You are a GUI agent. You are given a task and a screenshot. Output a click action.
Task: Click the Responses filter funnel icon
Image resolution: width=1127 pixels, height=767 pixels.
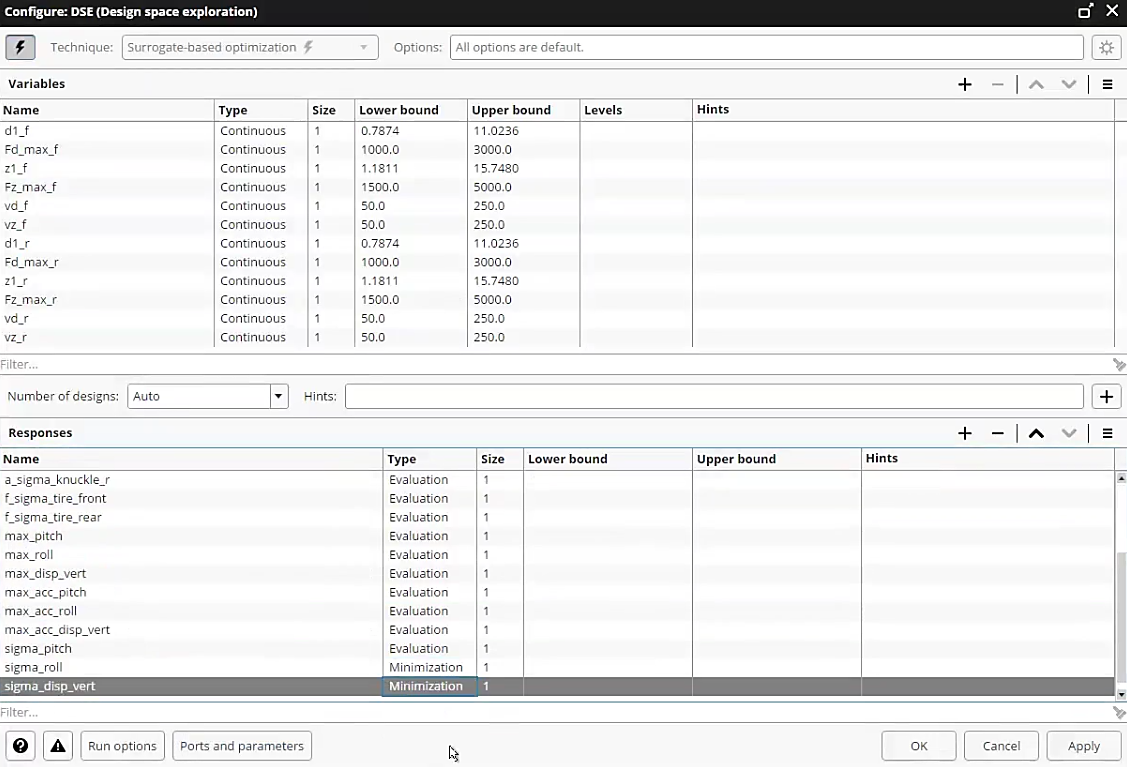(x=1118, y=712)
